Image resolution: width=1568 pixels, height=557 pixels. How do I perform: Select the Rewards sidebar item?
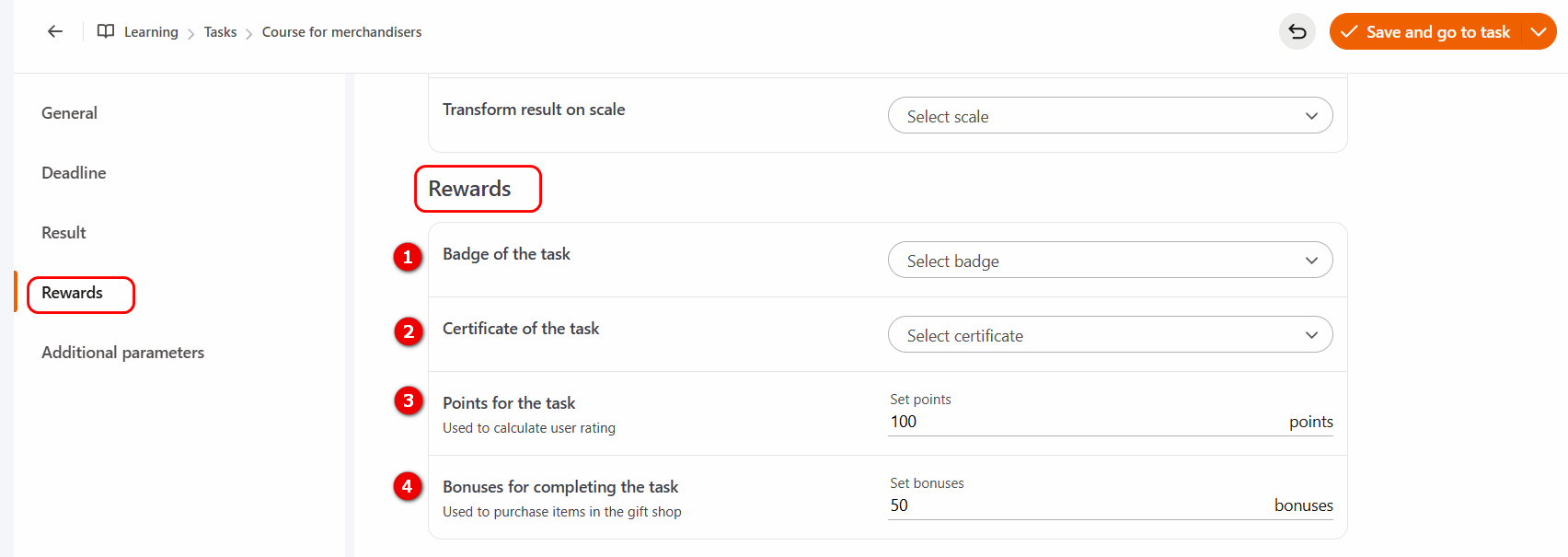pyautogui.click(x=73, y=293)
